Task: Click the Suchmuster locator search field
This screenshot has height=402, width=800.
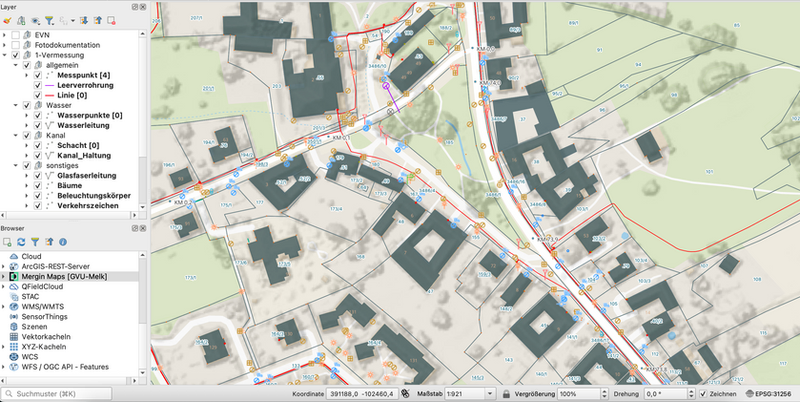Action: pyautogui.click(x=57, y=394)
